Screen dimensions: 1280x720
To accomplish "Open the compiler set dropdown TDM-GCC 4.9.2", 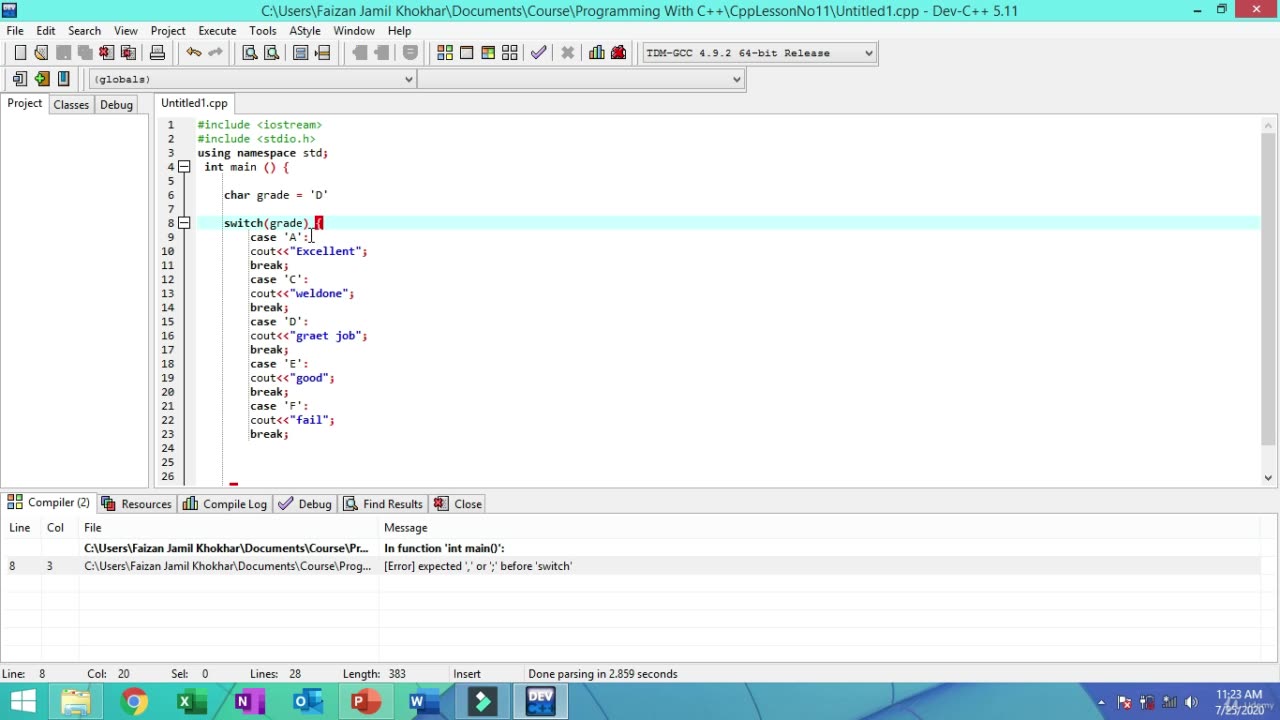I will pyautogui.click(x=759, y=53).
